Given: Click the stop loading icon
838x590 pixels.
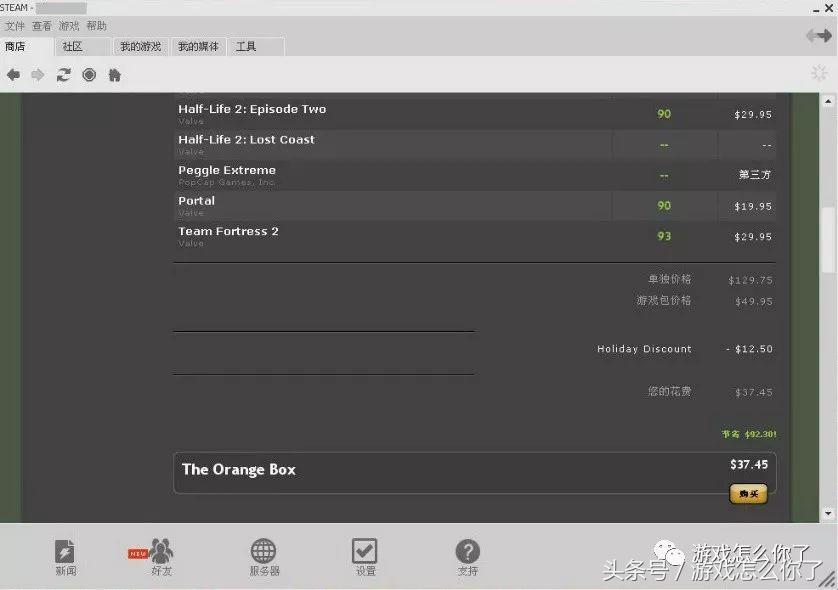Looking at the screenshot, I should 89,74.
